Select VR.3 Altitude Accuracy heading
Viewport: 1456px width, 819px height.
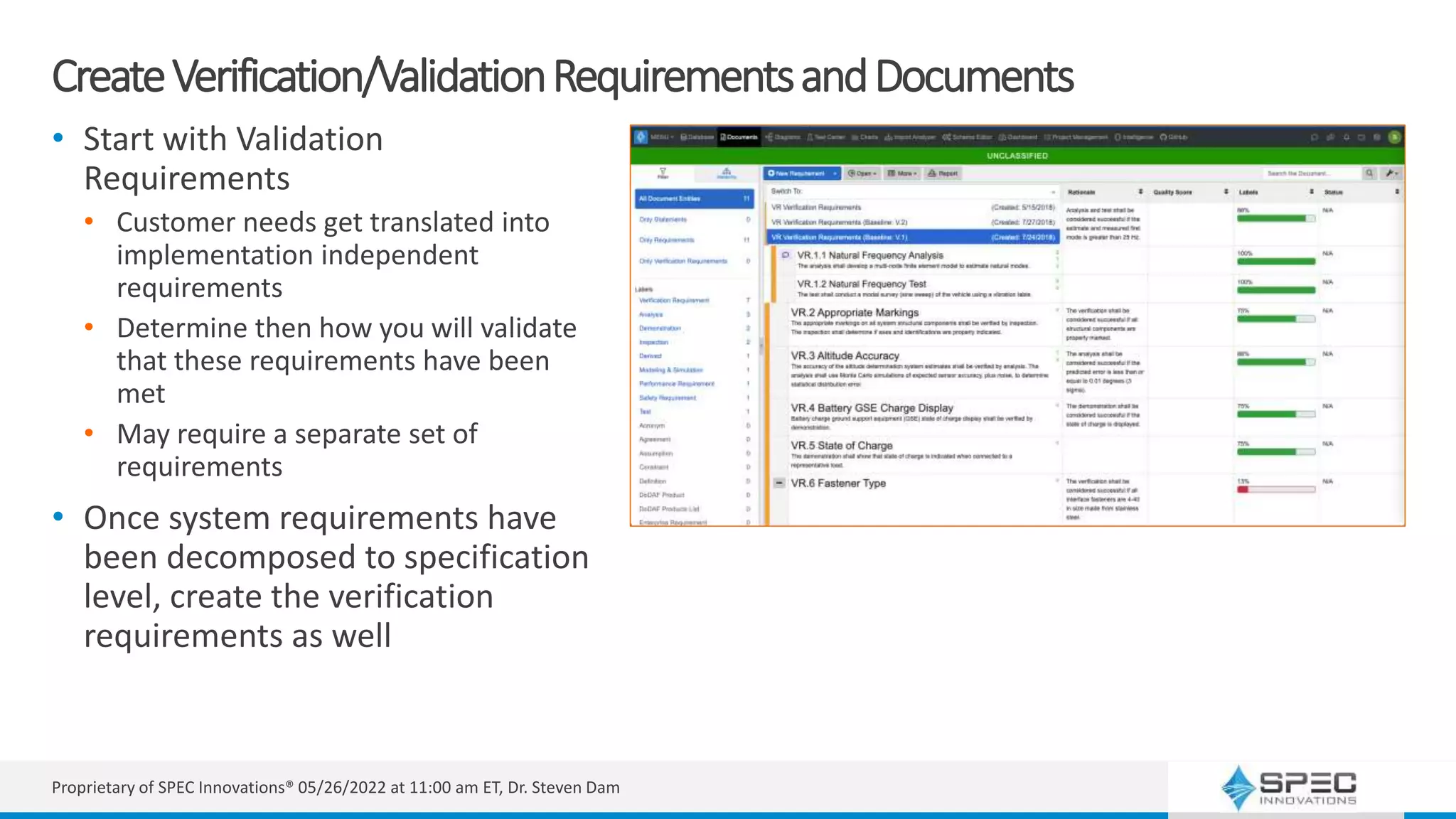(845, 355)
